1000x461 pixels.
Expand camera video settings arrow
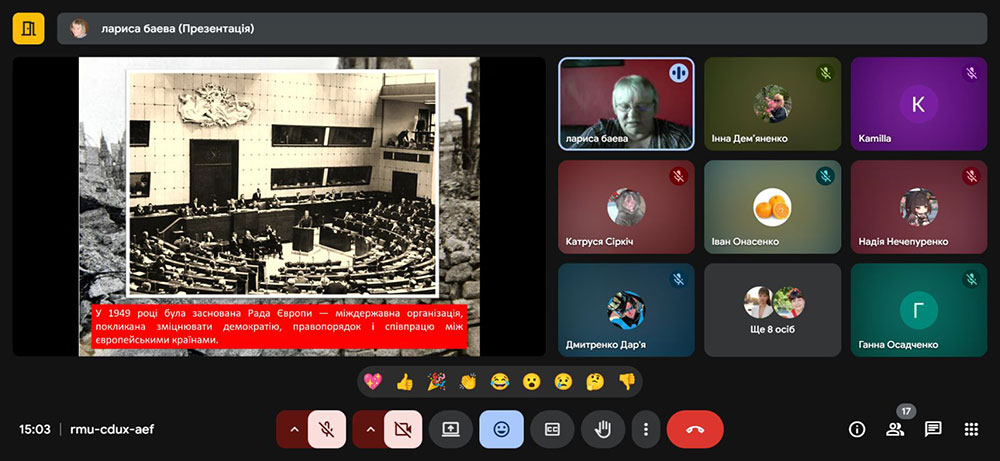point(369,429)
